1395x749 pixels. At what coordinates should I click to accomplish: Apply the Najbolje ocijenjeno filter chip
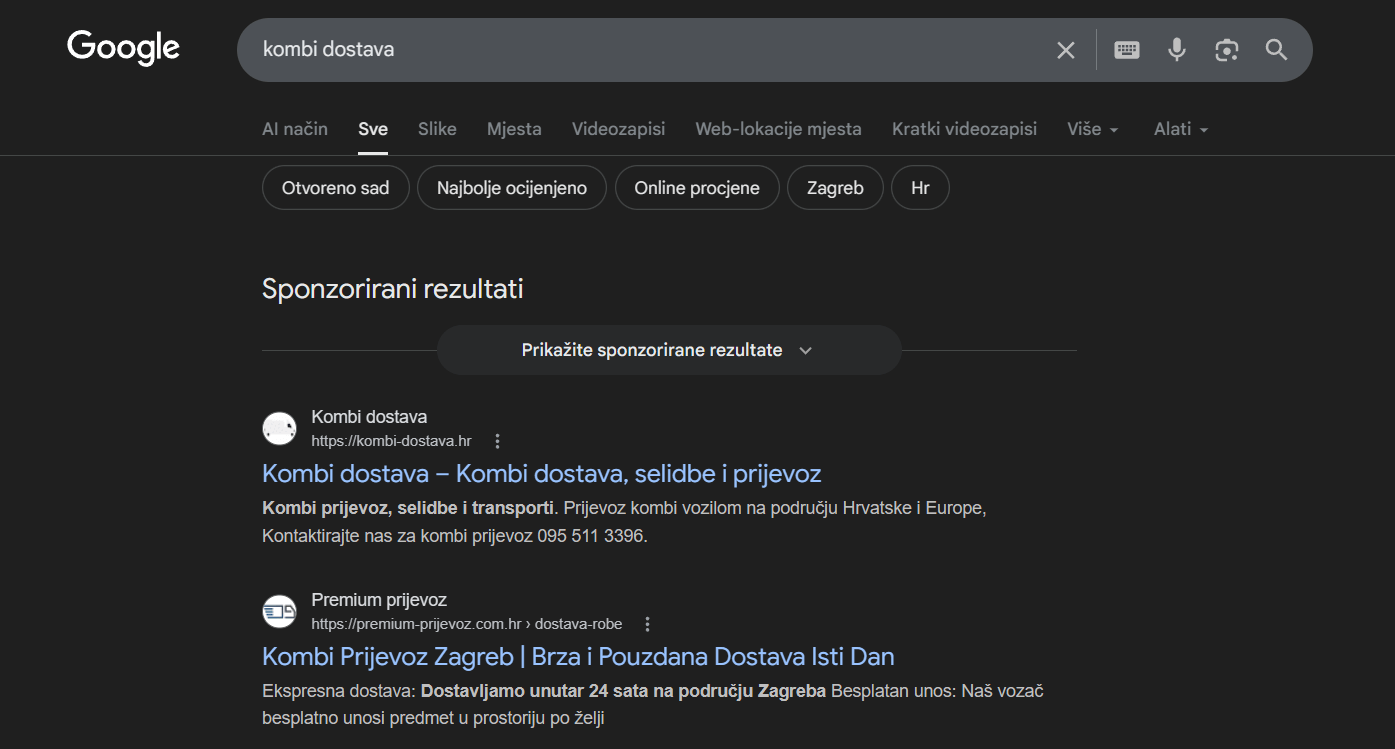tap(512, 188)
